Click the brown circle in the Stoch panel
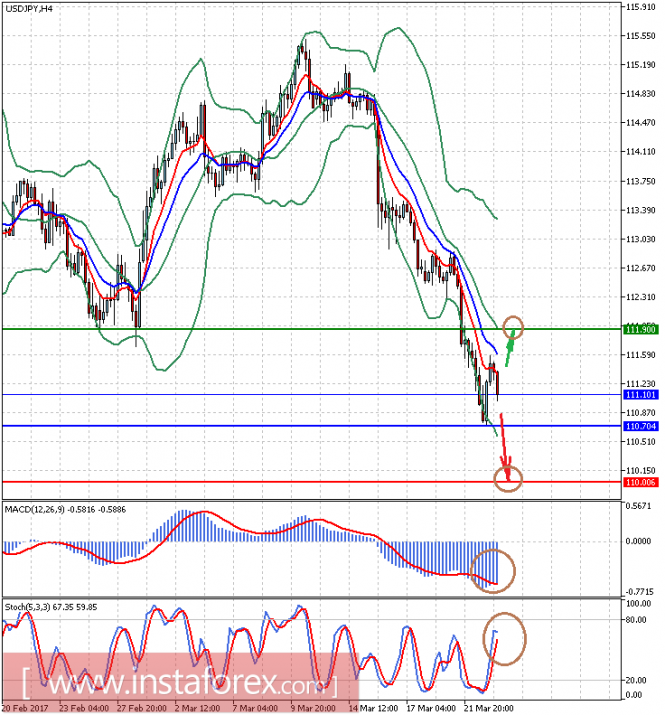This screenshot has height=715, width=665. 505,638
